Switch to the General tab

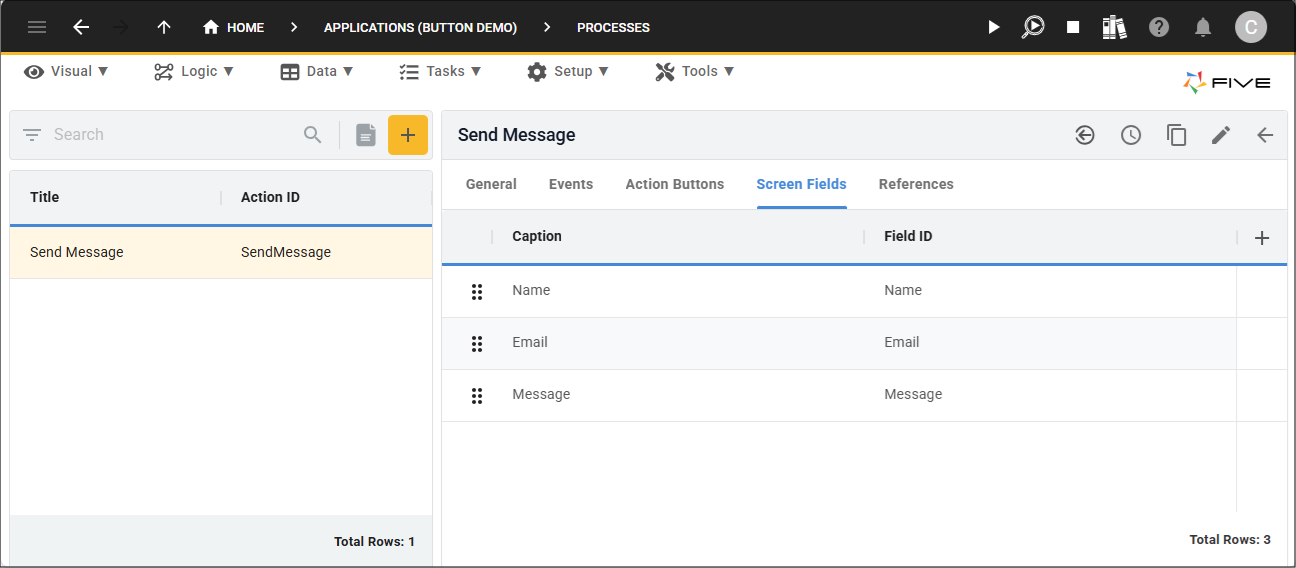pyautogui.click(x=491, y=184)
